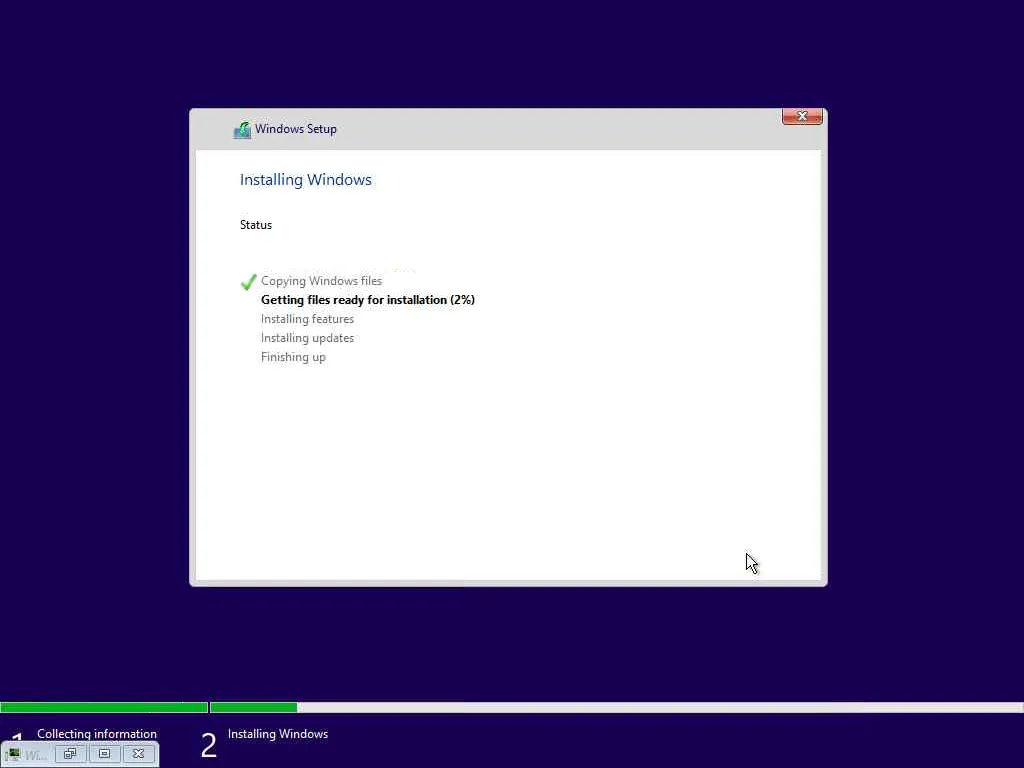
Task: Click the Installing Windows progress bar segment
Action: click(616, 707)
